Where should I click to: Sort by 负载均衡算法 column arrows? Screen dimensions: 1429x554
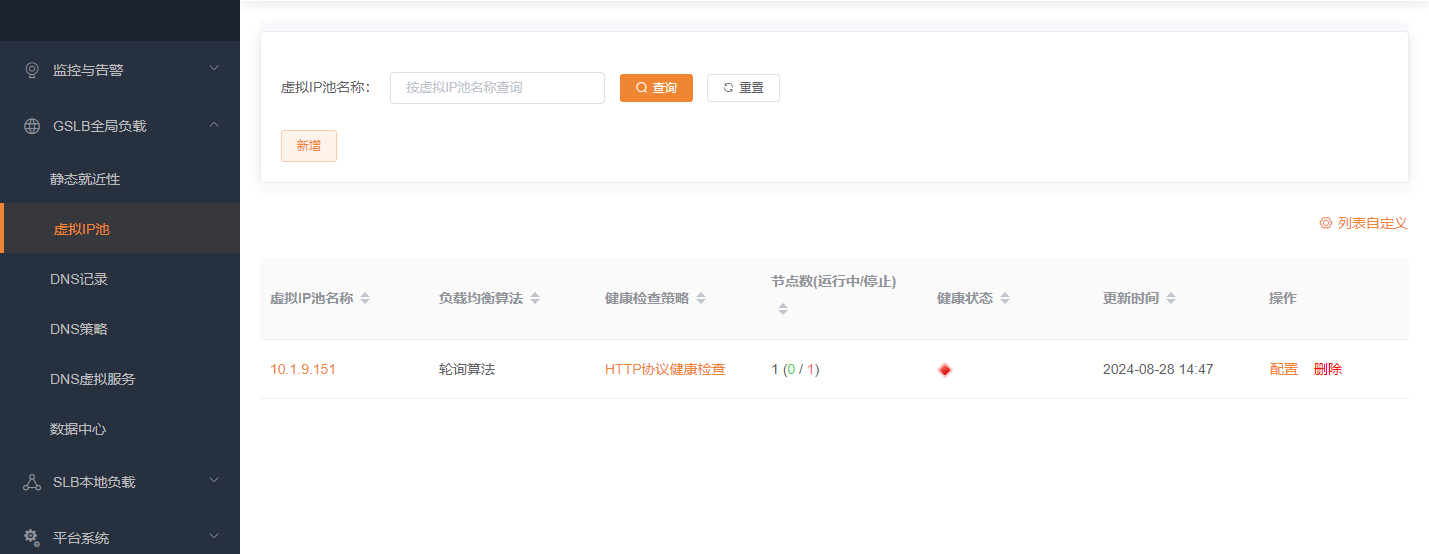point(535,299)
